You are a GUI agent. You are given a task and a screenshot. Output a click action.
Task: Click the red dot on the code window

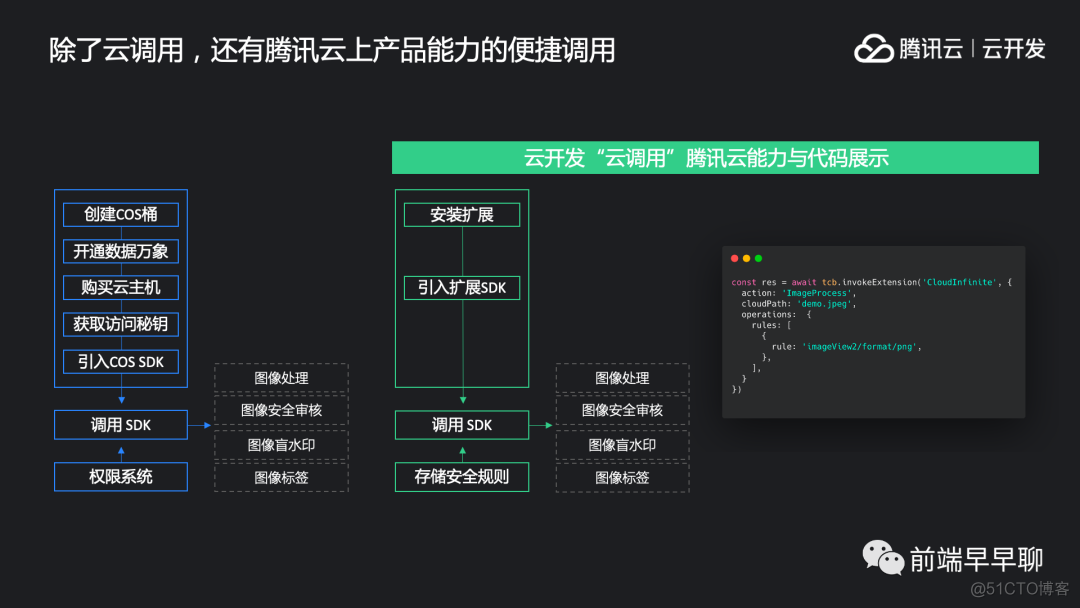click(x=734, y=258)
